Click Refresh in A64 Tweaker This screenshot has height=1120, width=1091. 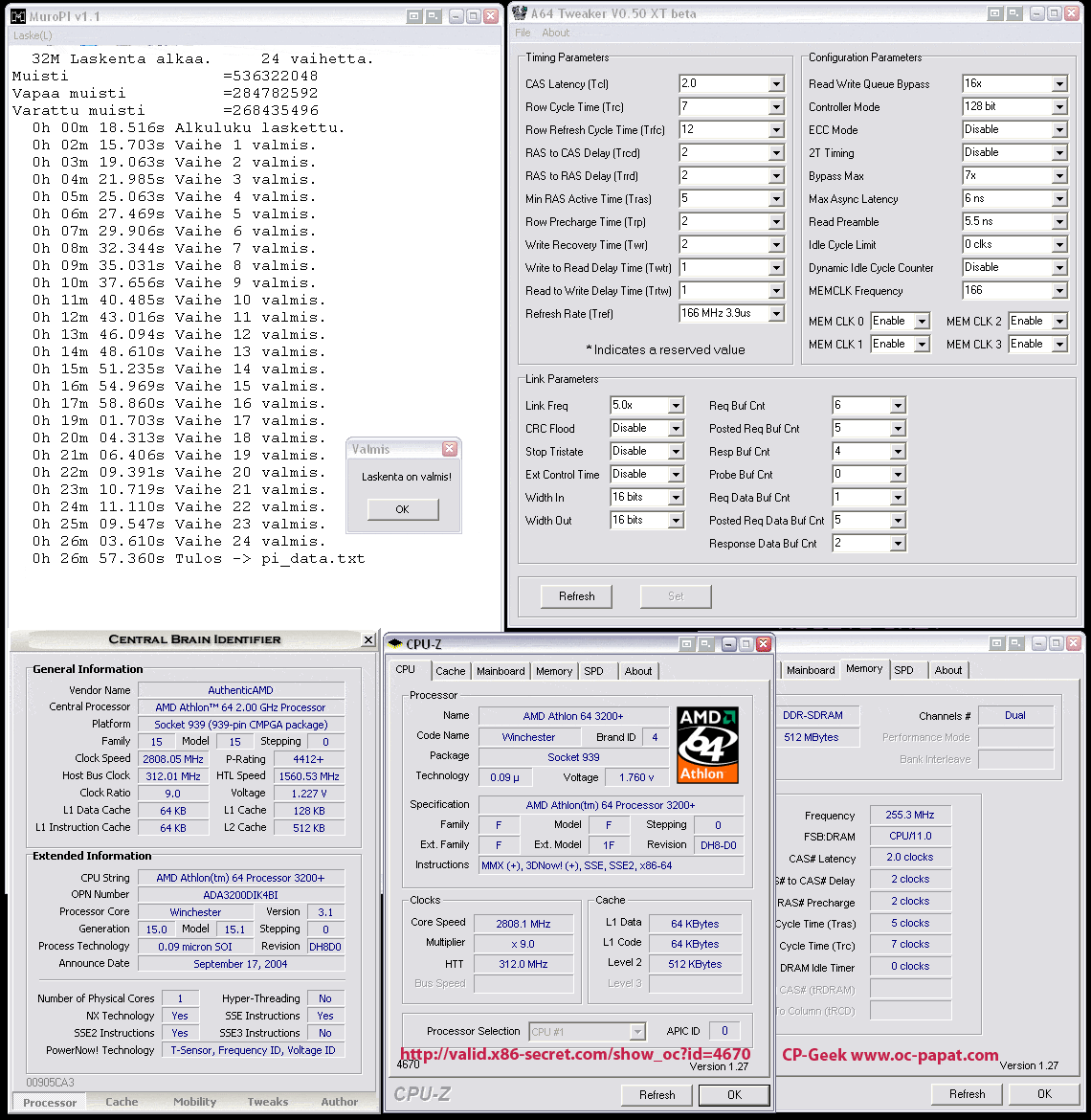point(577,596)
